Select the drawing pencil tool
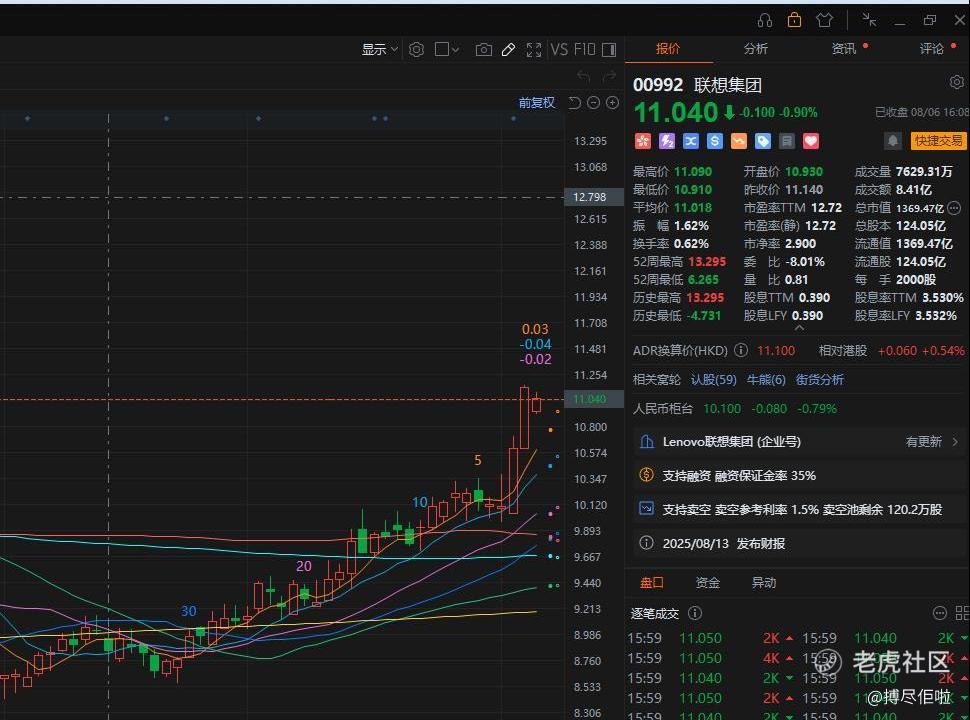The height and width of the screenshot is (720, 970). [509, 49]
